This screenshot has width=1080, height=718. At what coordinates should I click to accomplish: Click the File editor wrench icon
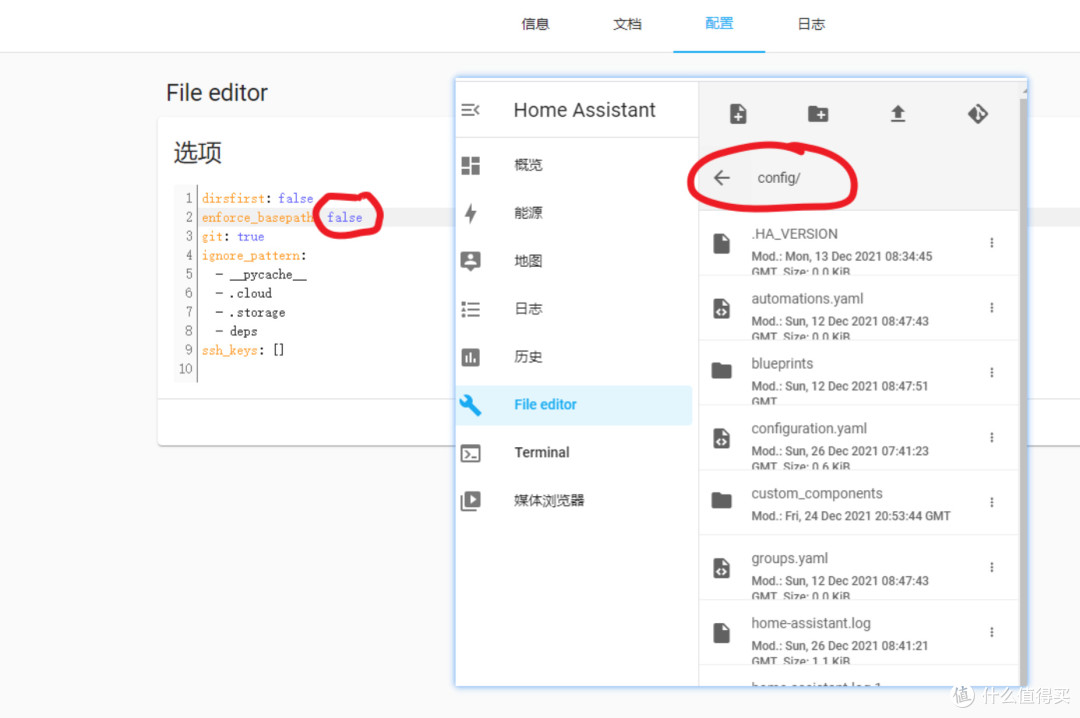tap(470, 404)
